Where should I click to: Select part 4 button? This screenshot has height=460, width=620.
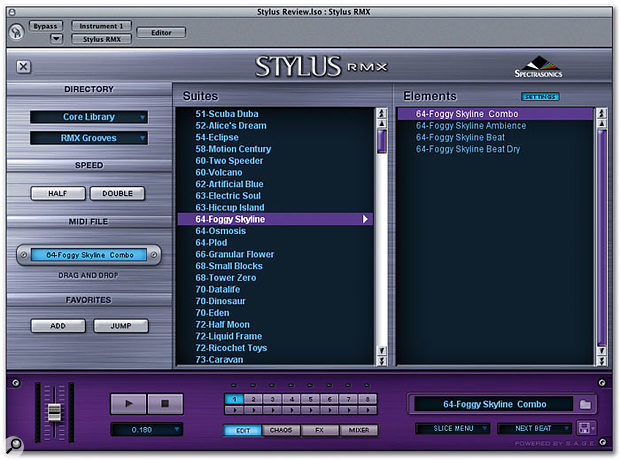(291, 399)
